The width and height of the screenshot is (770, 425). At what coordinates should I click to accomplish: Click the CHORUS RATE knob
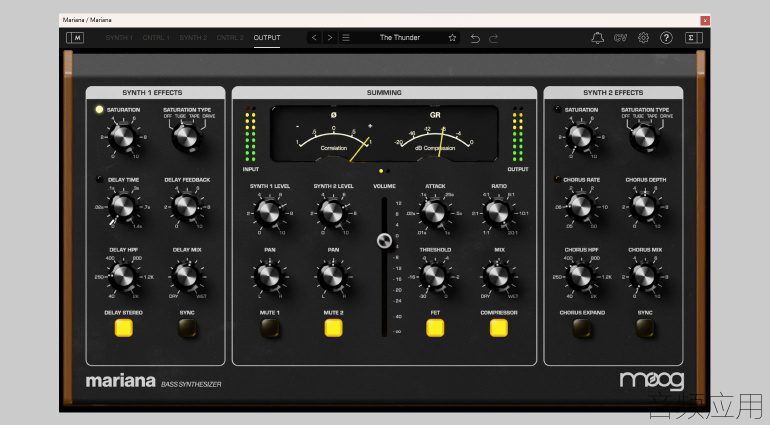581,207
